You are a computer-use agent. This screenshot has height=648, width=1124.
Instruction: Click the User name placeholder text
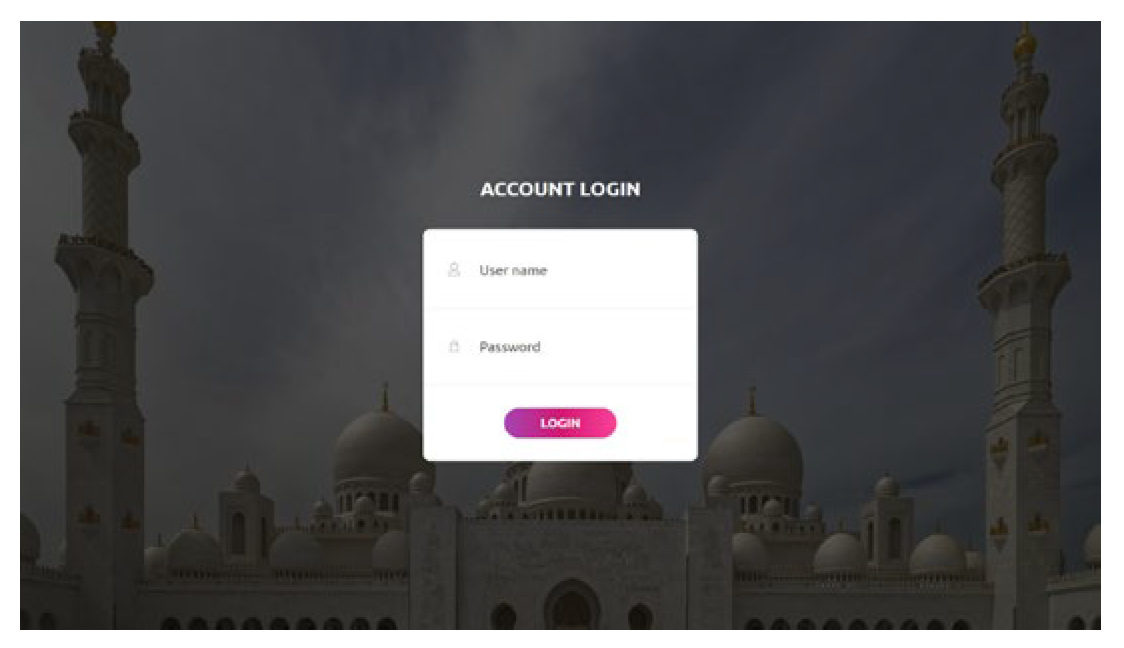point(513,270)
